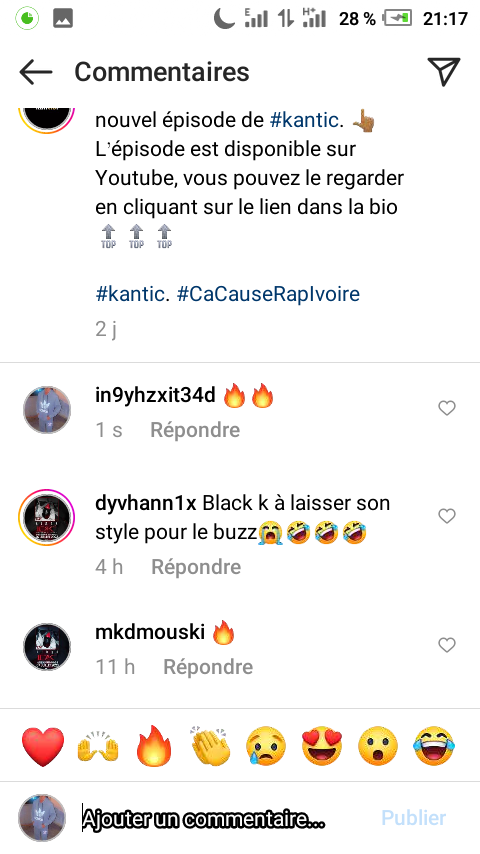Tap the Publier button
Screen dimensions: 480x854
click(x=414, y=818)
